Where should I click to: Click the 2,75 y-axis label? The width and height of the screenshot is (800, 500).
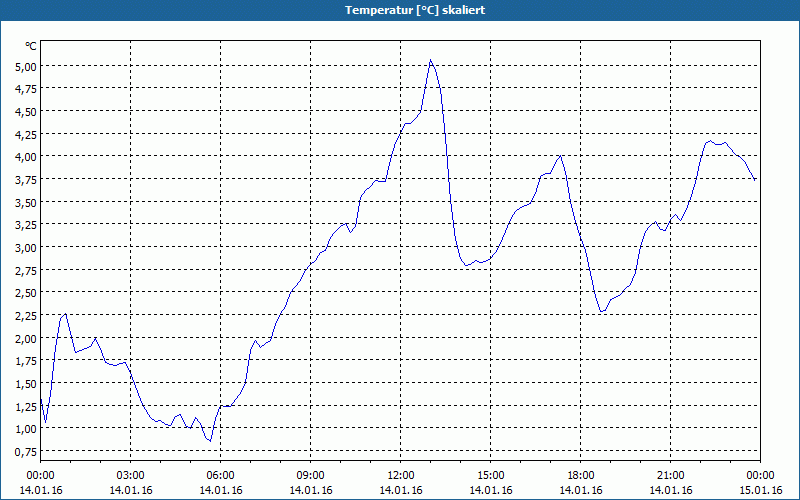(25, 270)
